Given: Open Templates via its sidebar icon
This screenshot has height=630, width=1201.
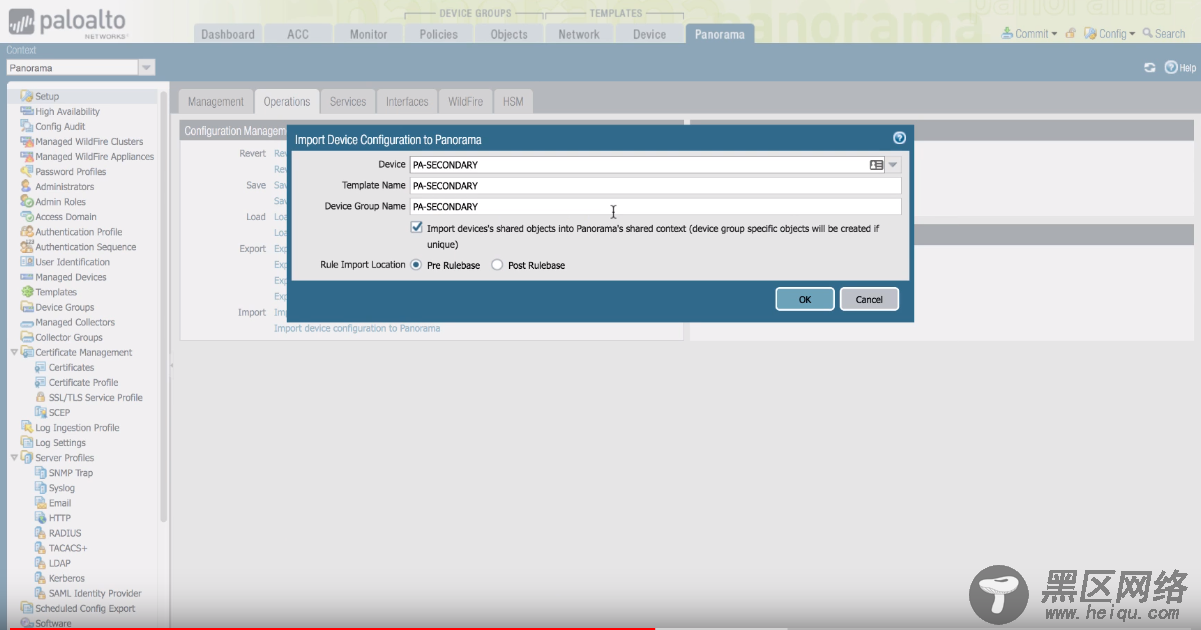Looking at the screenshot, I should click(27, 292).
